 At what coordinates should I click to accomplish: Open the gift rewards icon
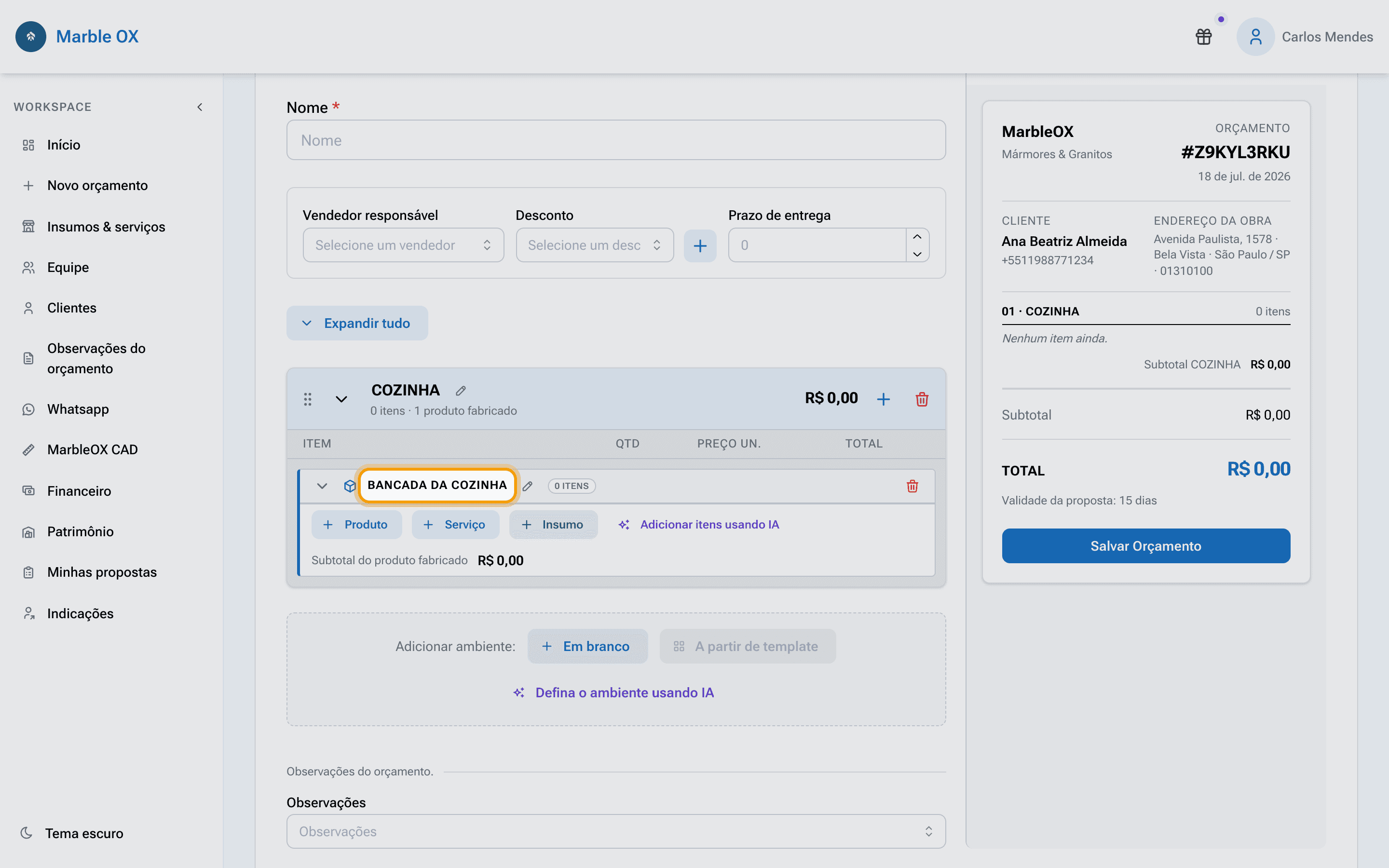click(x=1204, y=37)
